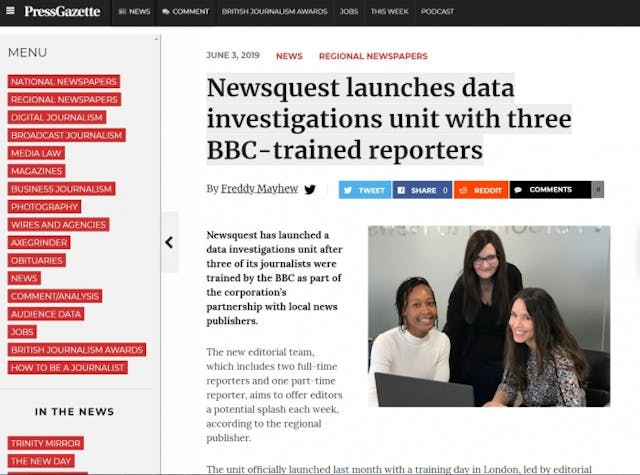Collapse the sidebar with left arrow
This screenshot has width=640, height=475.
point(169,242)
